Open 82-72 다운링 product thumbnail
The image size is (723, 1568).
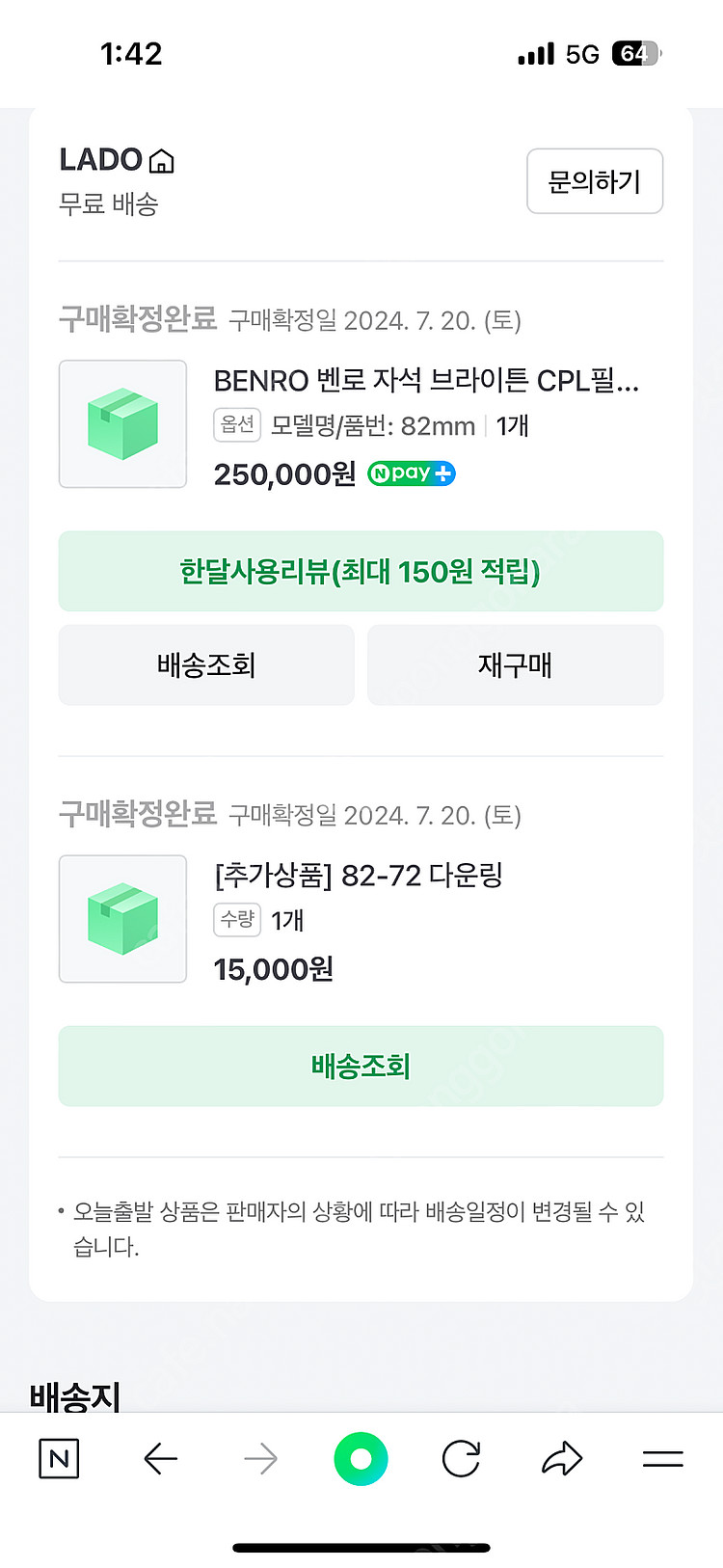point(122,919)
